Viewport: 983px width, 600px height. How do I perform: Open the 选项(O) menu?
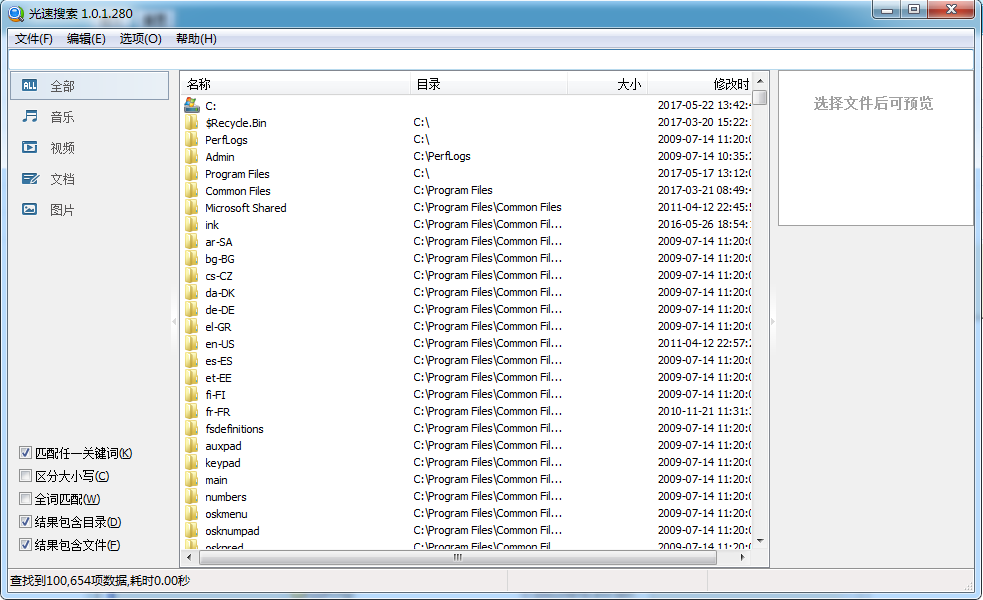click(x=140, y=39)
